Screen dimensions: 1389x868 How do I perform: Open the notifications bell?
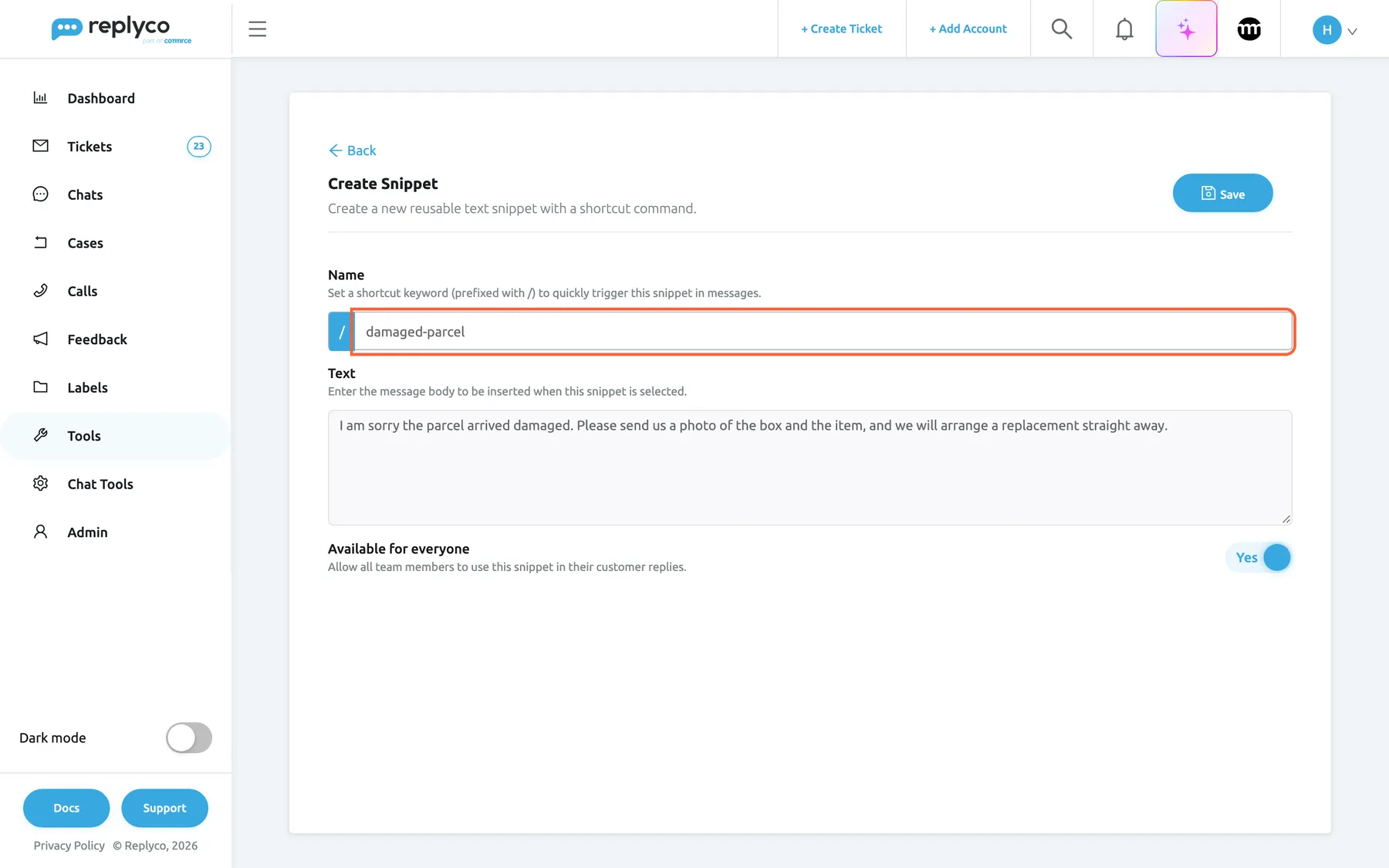point(1124,29)
